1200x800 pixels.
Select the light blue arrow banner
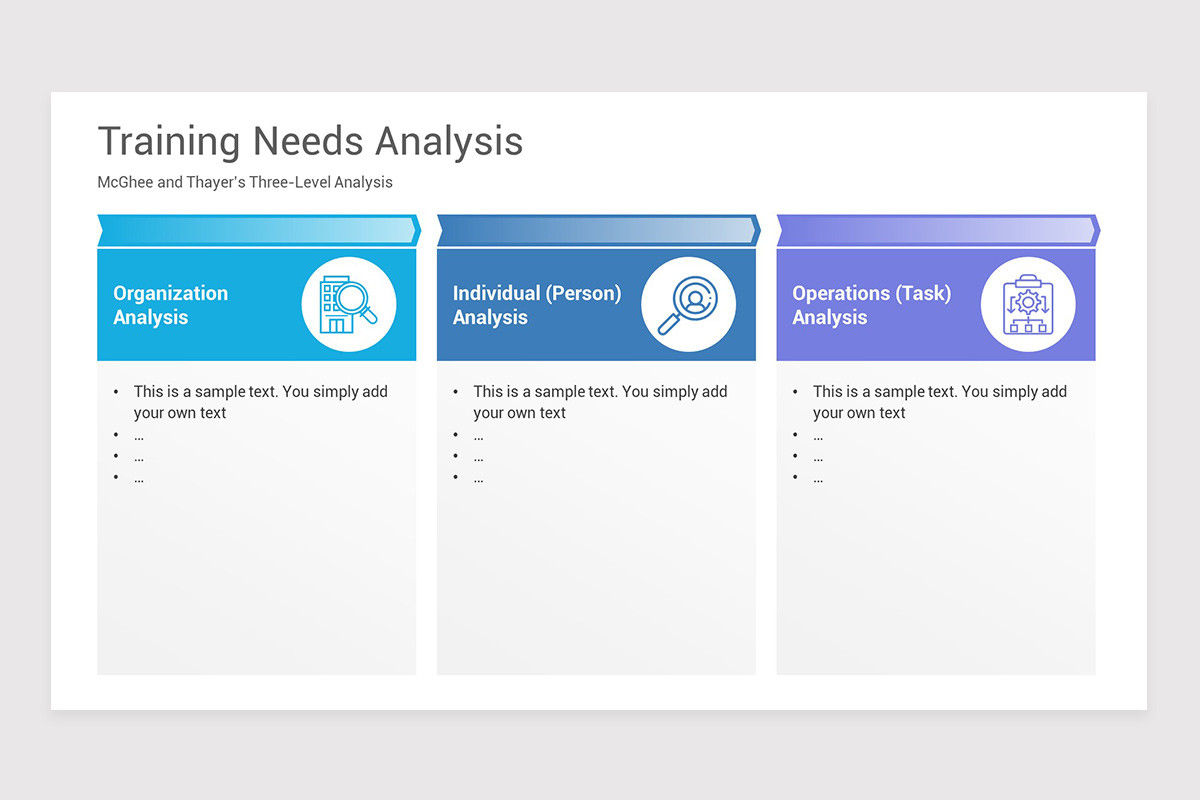tap(259, 230)
